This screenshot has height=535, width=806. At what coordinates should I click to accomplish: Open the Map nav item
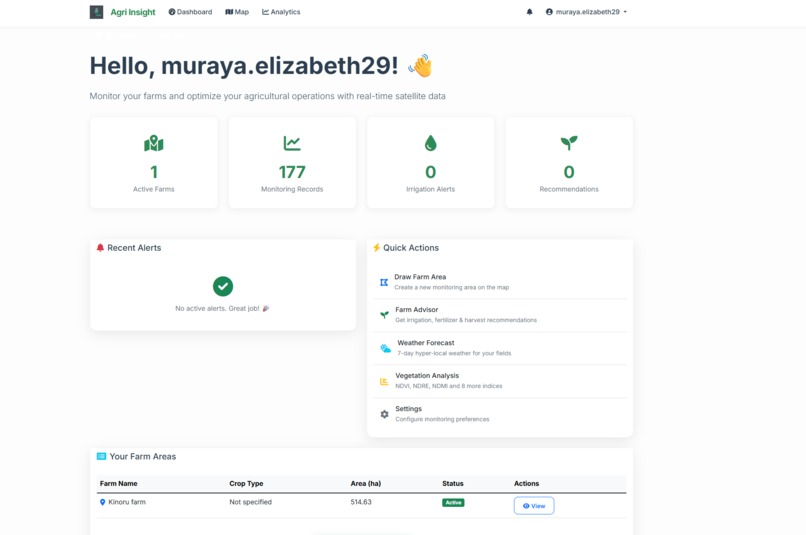237,12
